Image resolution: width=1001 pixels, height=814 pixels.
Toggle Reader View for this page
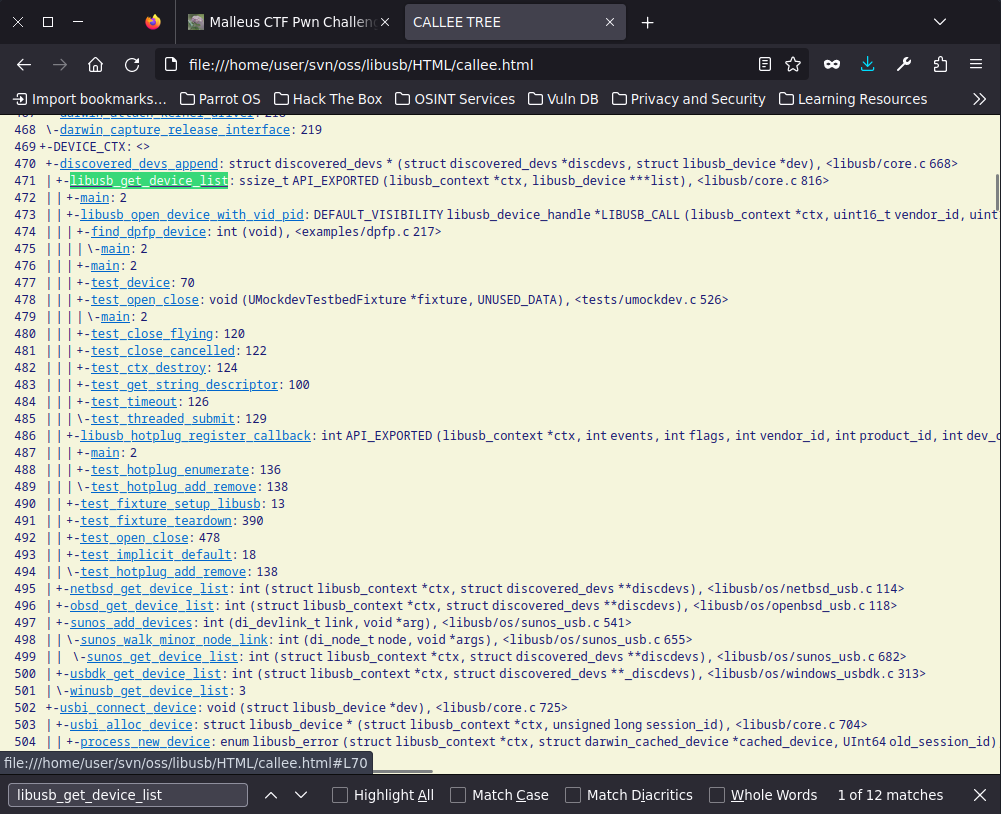pos(764,63)
